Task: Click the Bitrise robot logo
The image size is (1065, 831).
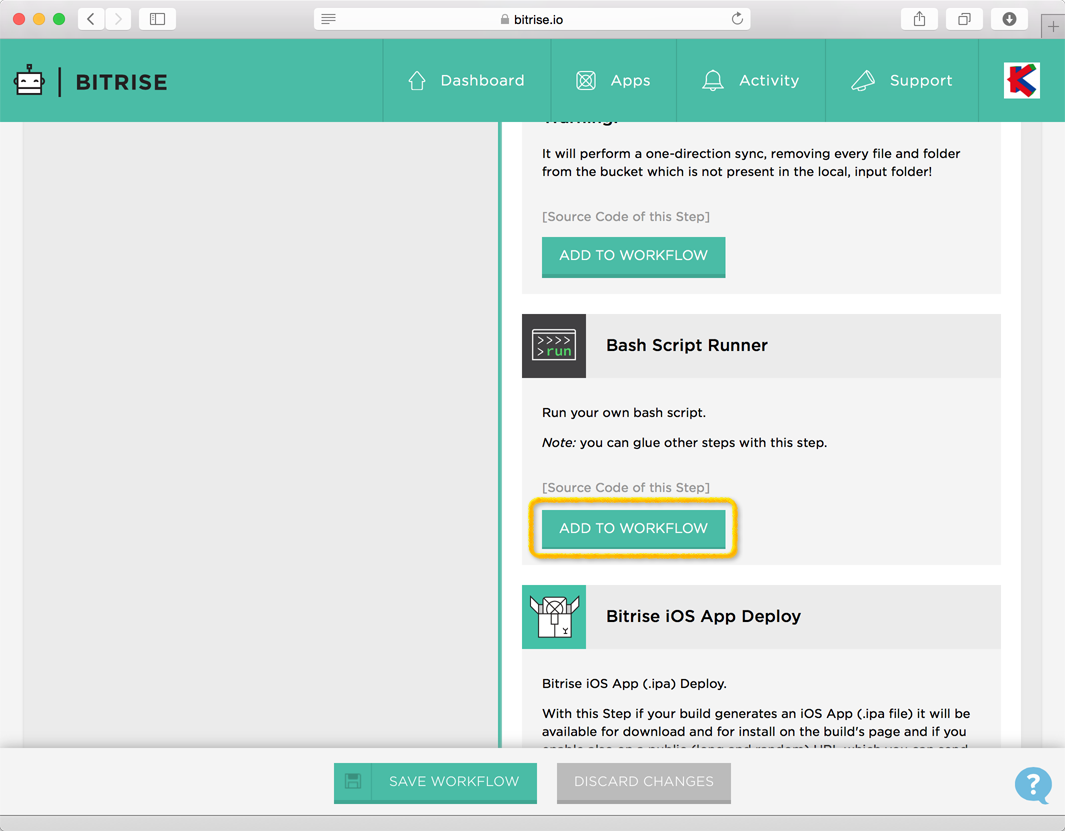Action: [x=30, y=80]
